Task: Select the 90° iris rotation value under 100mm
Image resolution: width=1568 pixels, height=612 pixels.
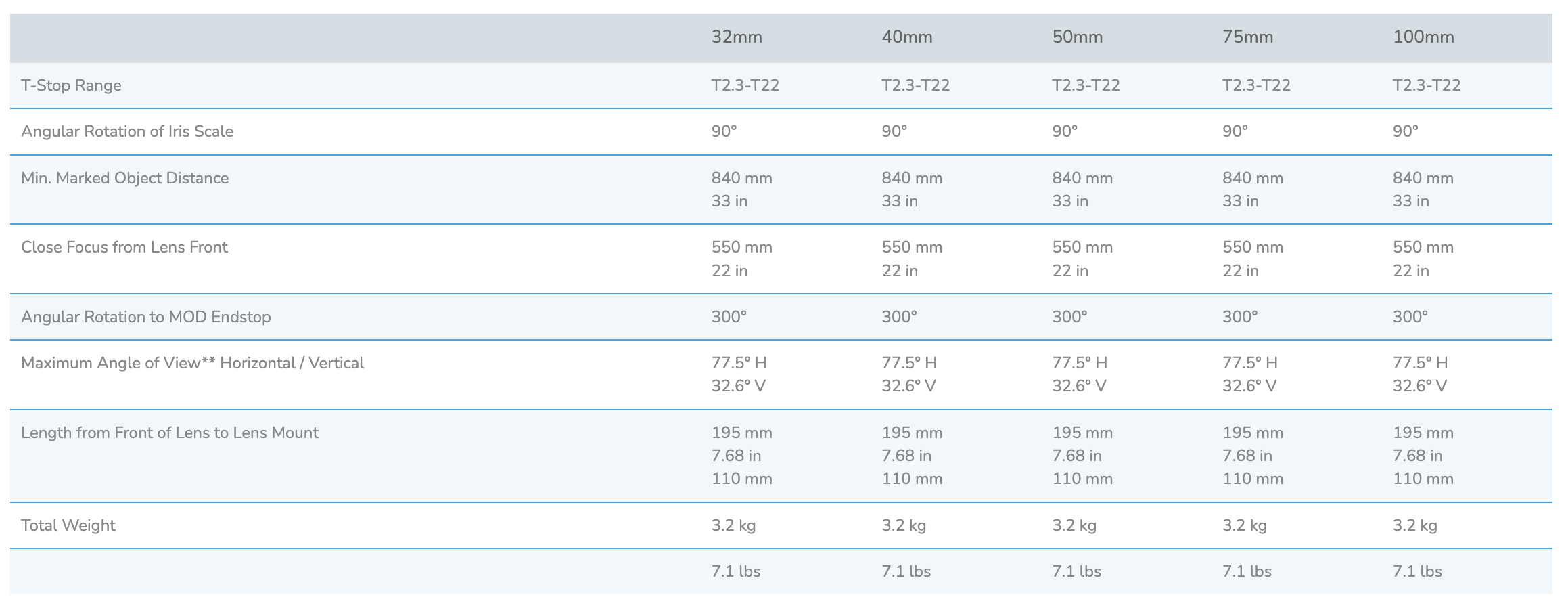Action: point(1406,131)
